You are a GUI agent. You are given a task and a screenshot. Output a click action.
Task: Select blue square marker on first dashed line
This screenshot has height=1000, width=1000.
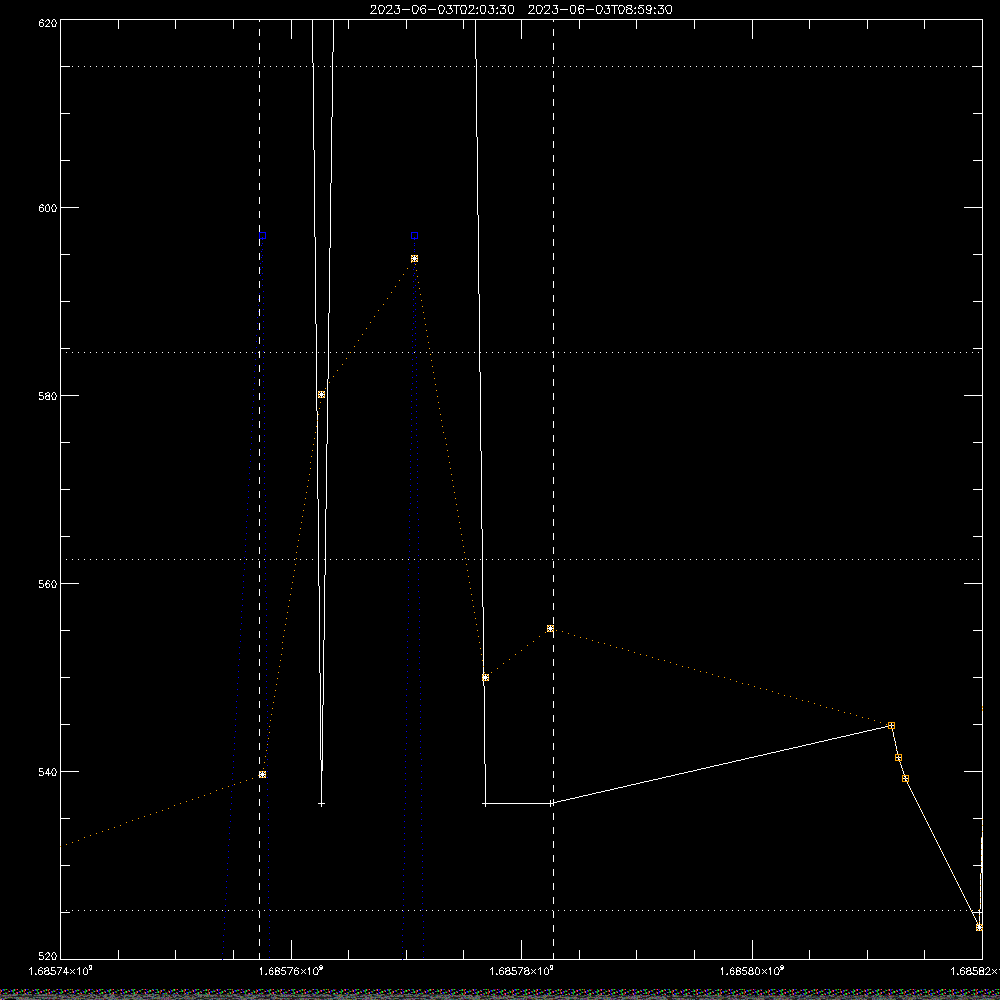click(x=262, y=236)
